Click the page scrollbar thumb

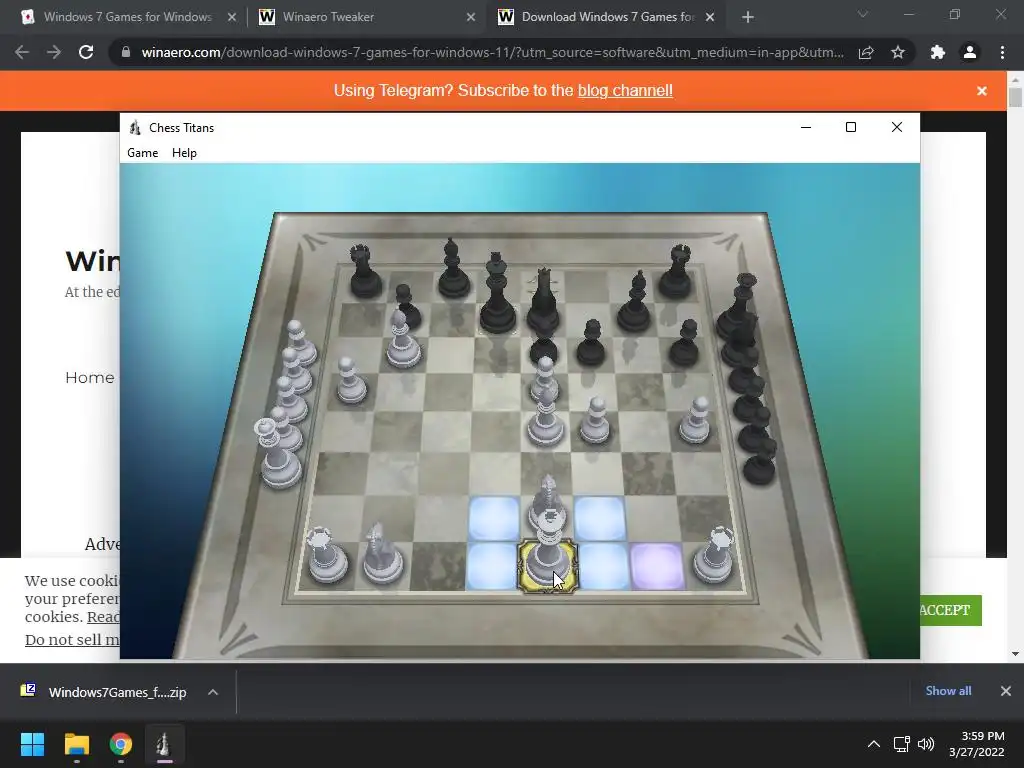coord(1015,97)
